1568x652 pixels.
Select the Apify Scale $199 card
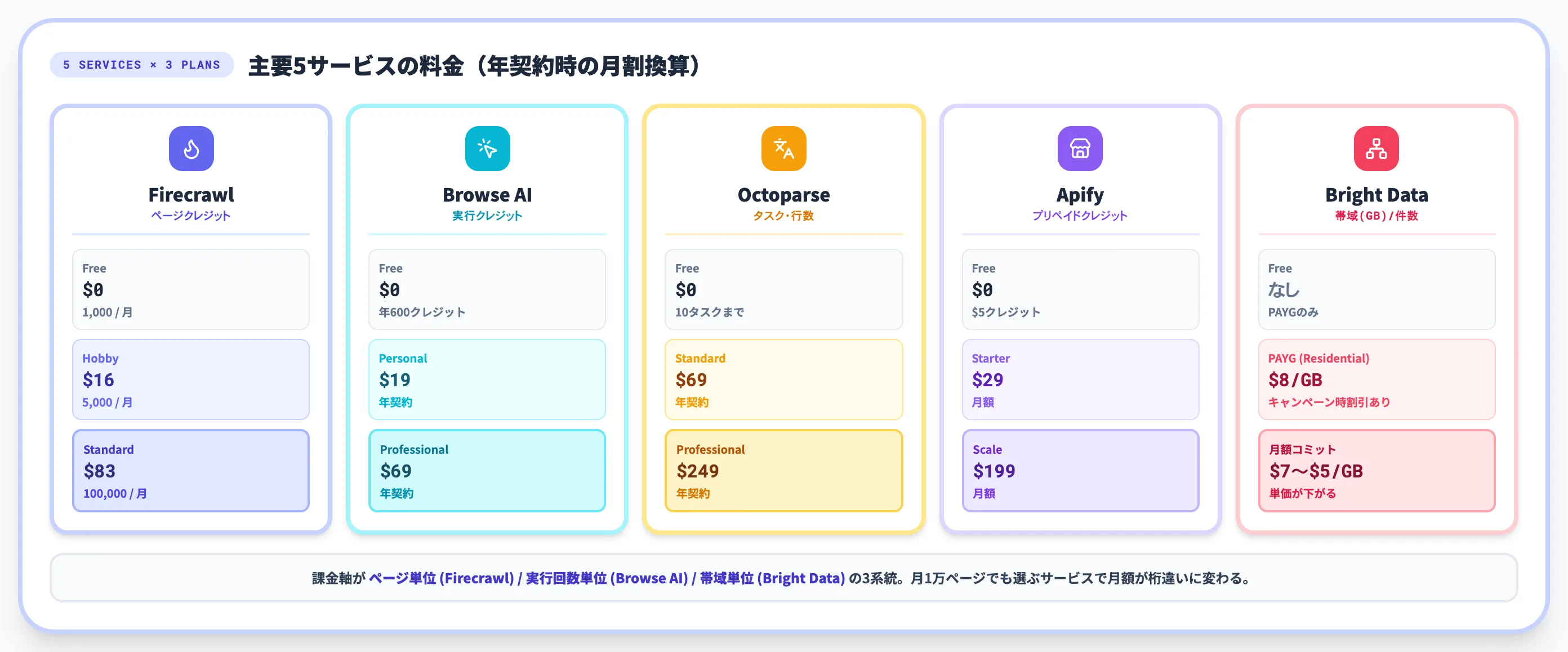click(x=1080, y=471)
